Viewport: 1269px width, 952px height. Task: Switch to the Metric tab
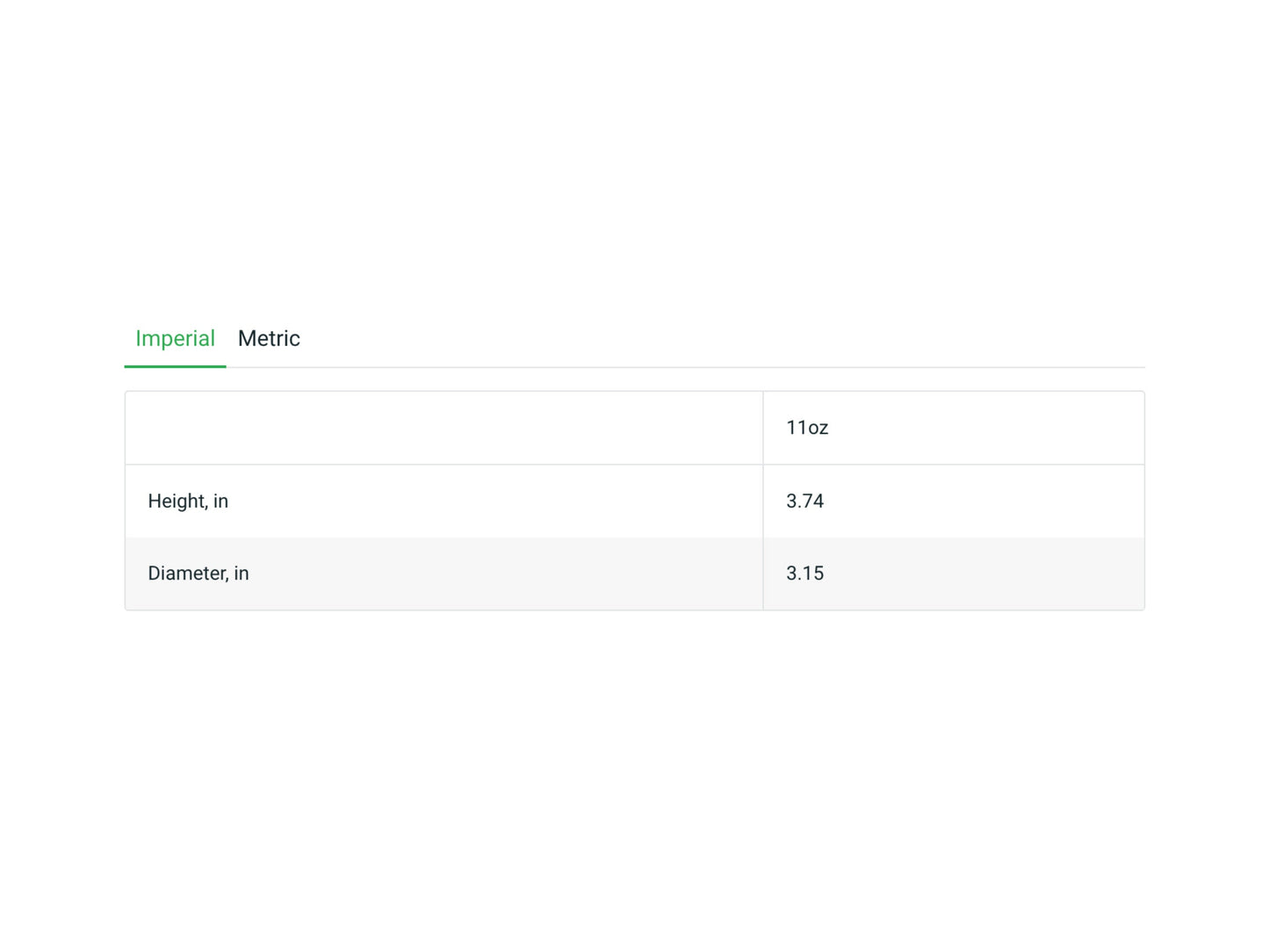(x=269, y=339)
